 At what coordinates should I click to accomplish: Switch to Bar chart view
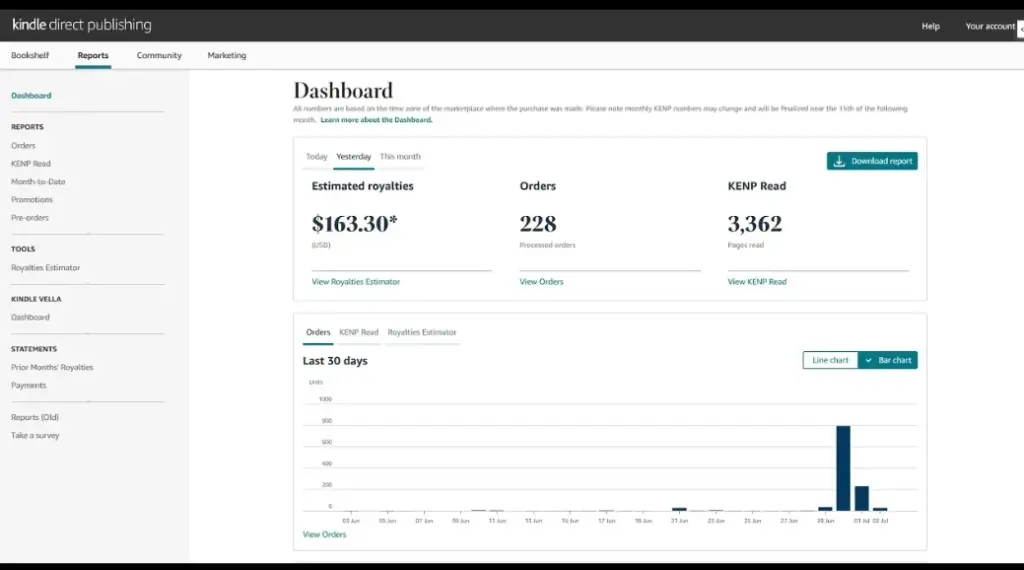888,360
